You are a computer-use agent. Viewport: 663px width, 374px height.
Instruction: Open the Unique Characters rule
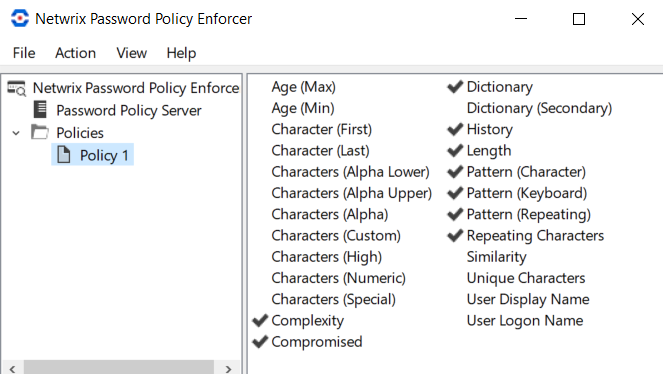point(526,278)
